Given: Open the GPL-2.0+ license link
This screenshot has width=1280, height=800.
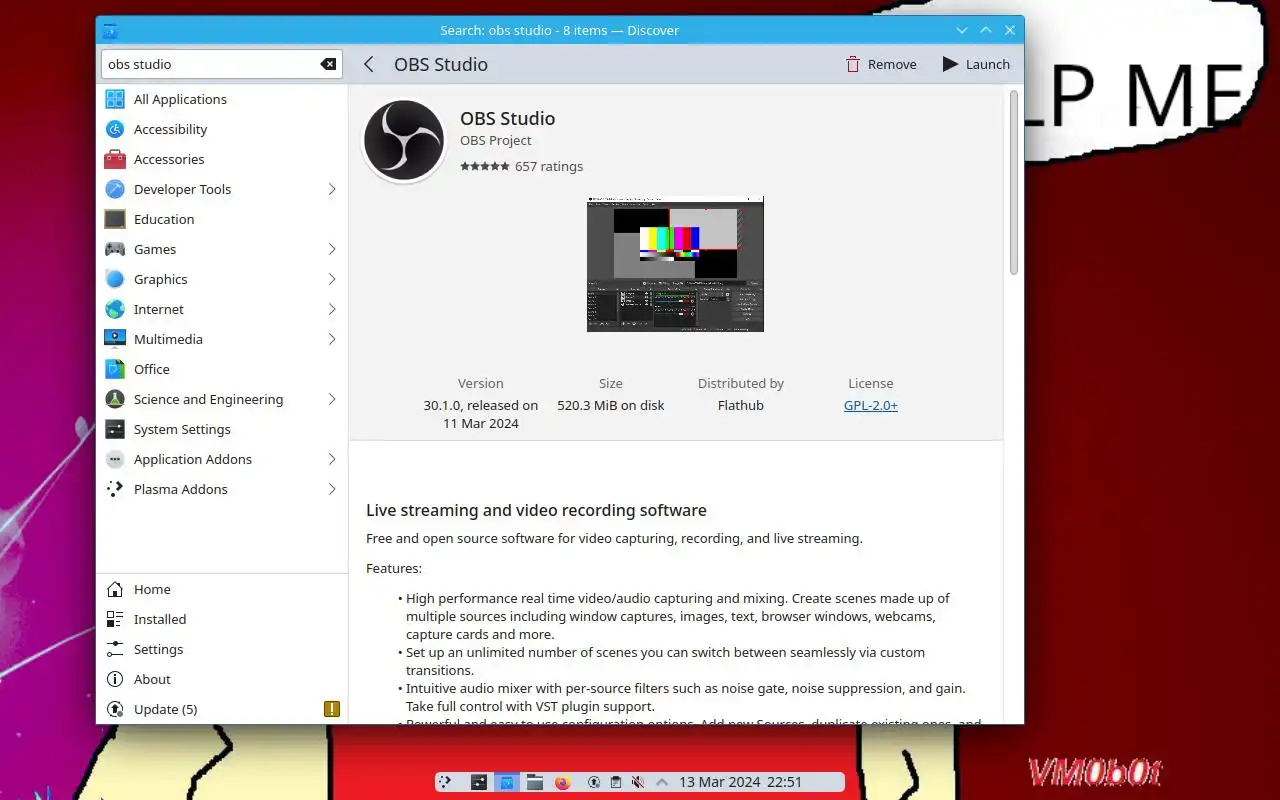Looking at the screenshot, I should pos(871,405).
